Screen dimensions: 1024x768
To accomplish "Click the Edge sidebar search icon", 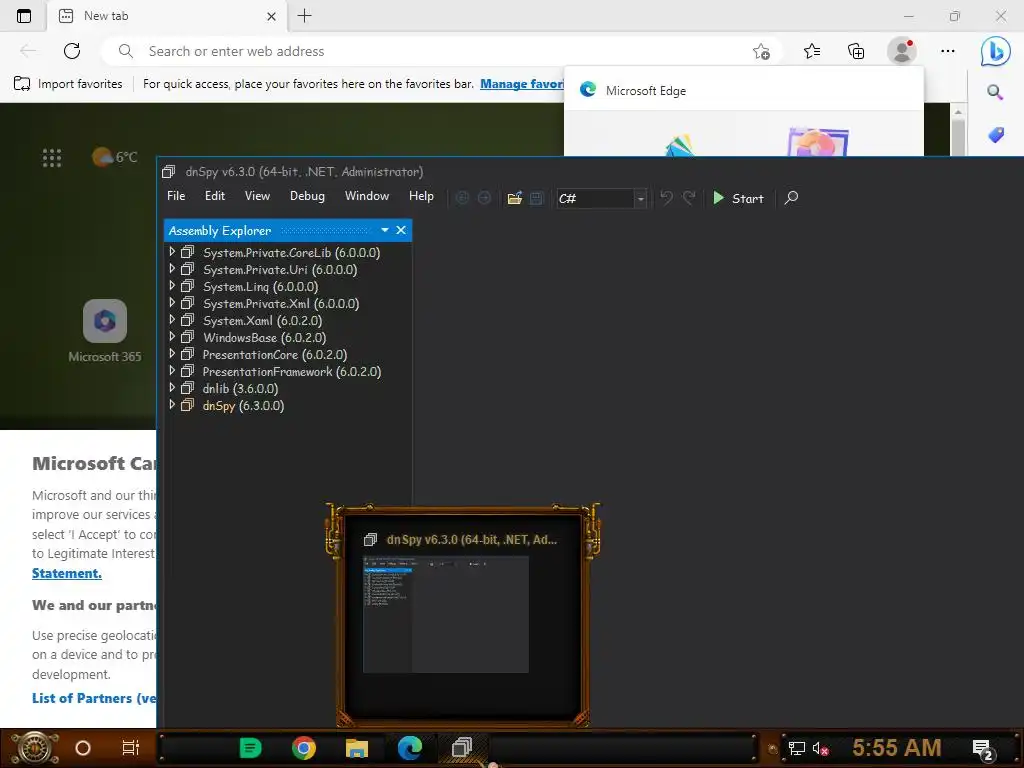I will tap(995, 92).
